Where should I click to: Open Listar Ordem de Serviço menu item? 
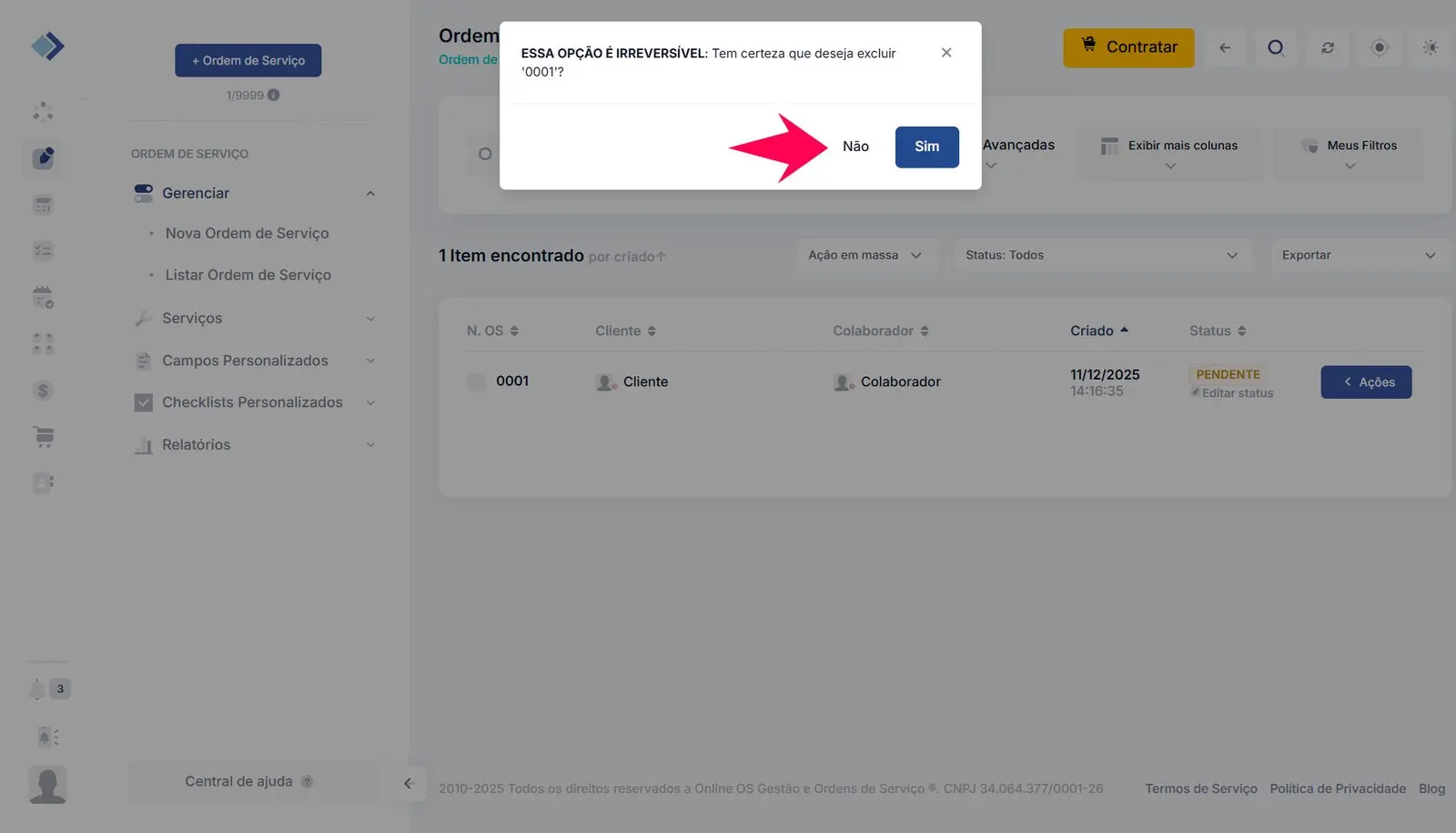pyautogui.click(x=248, y=275)
